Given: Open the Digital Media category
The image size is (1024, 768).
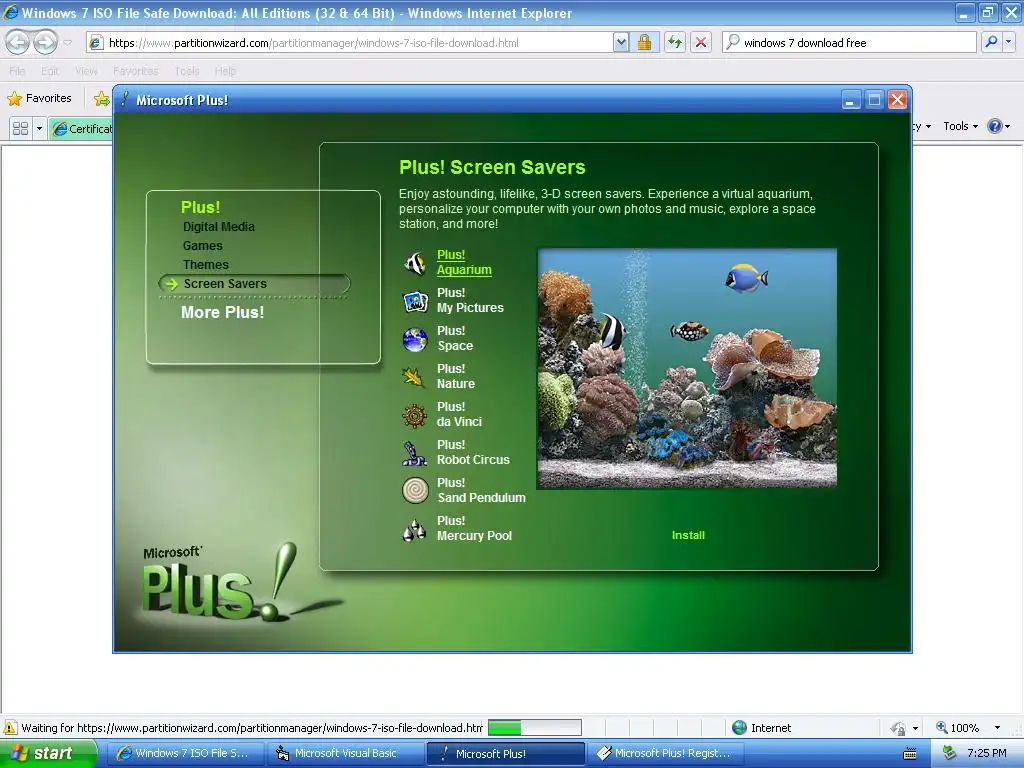Looking at the screenshot, I should click(x=219, y=227).
